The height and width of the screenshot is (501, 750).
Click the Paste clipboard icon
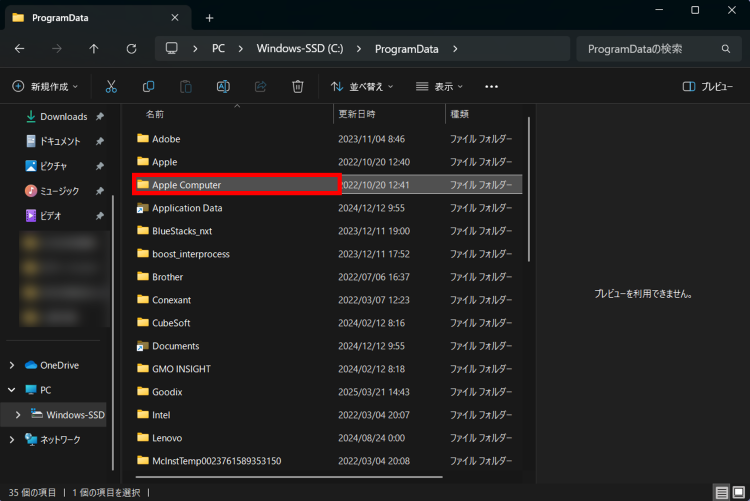point(186,87)
